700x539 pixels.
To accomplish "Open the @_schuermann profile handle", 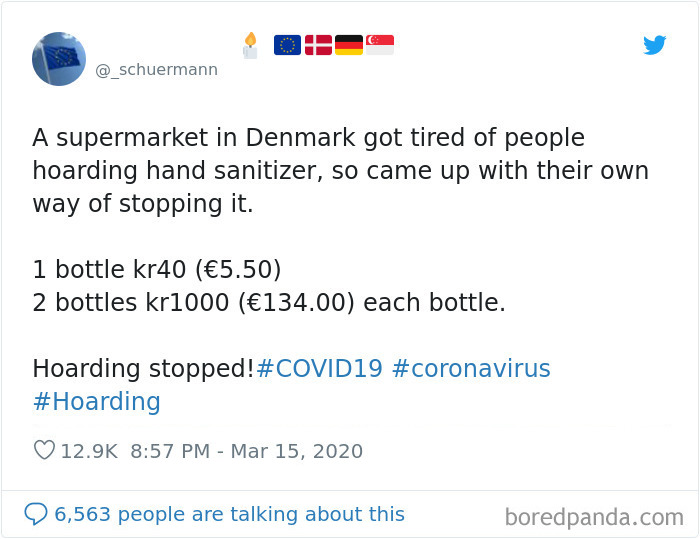I will coord(156,70).
